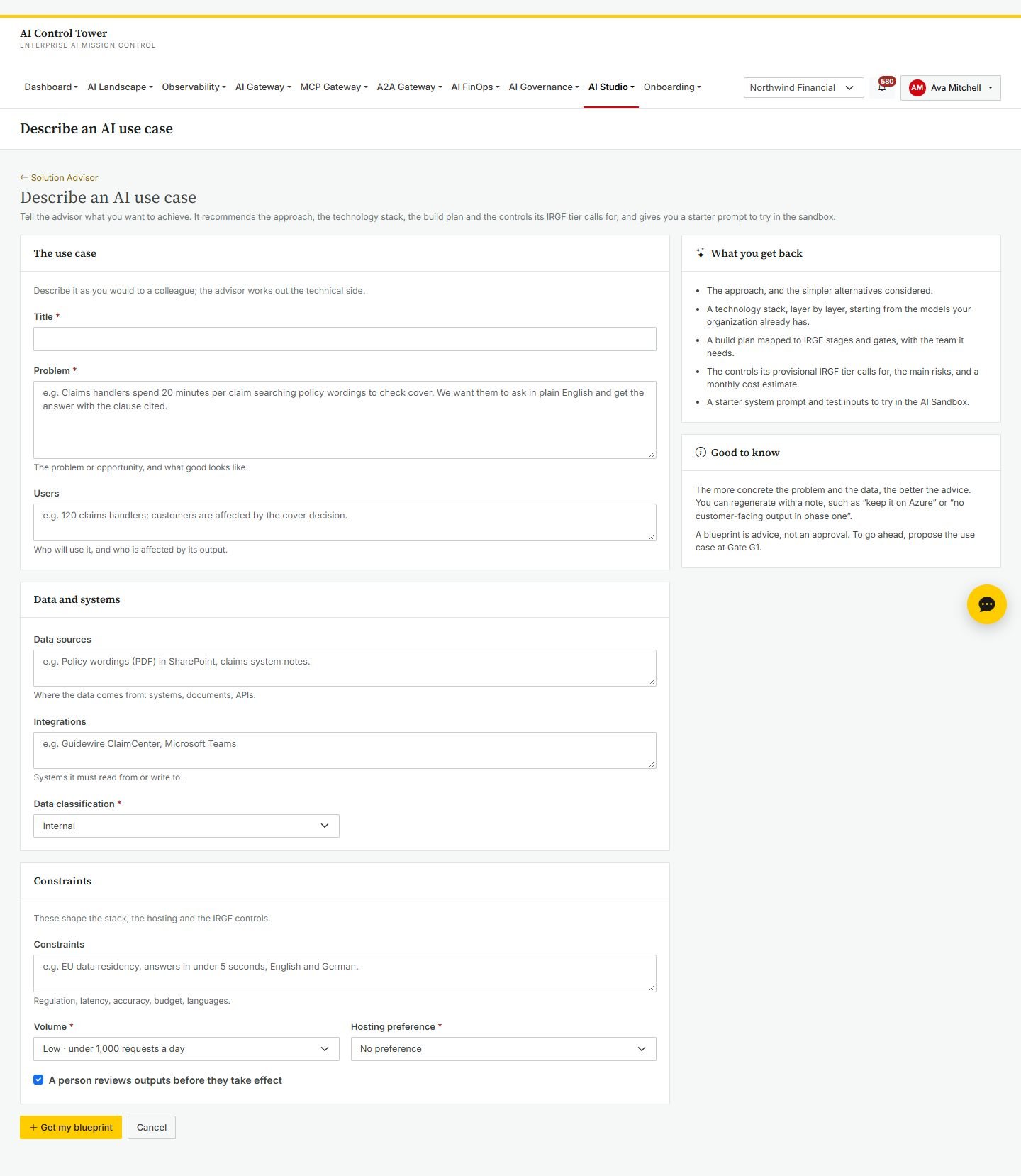The width and height of the screenshot is (1021, 1176).
Task: Click the info icon beside Good to know
Action: tap(701, 453)
